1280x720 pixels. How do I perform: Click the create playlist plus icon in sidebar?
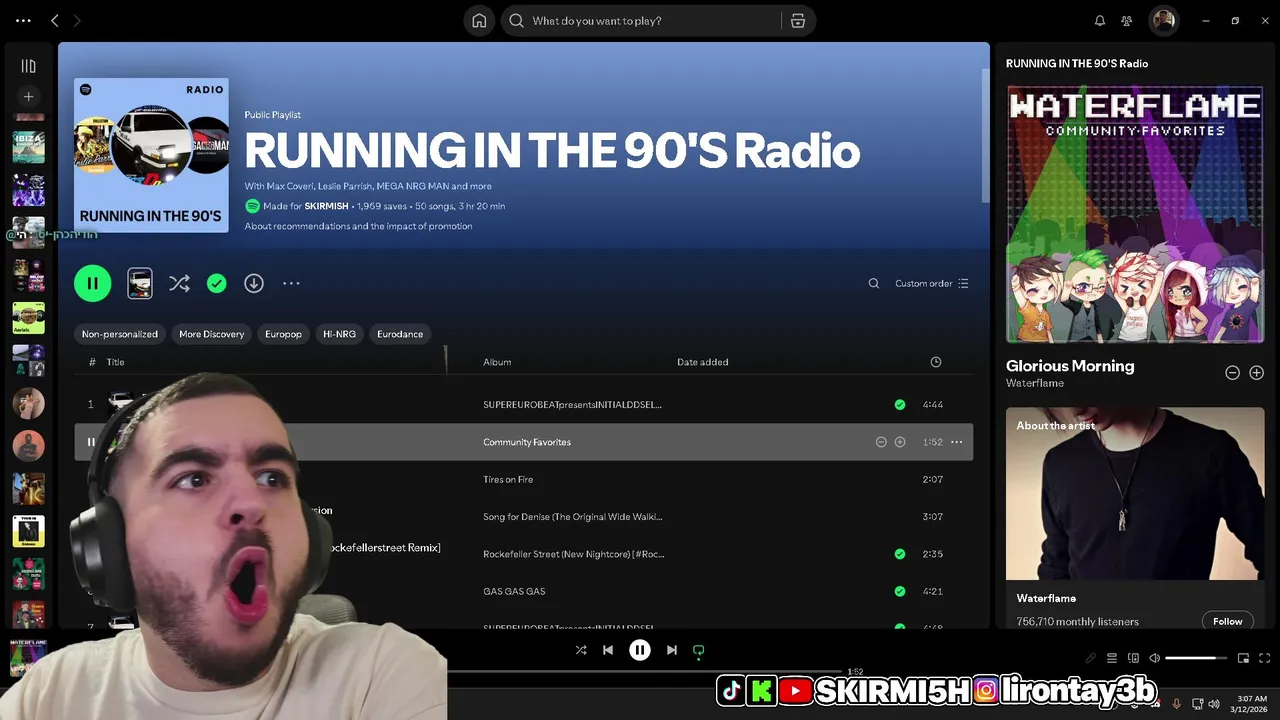click(x=28, y=97)
